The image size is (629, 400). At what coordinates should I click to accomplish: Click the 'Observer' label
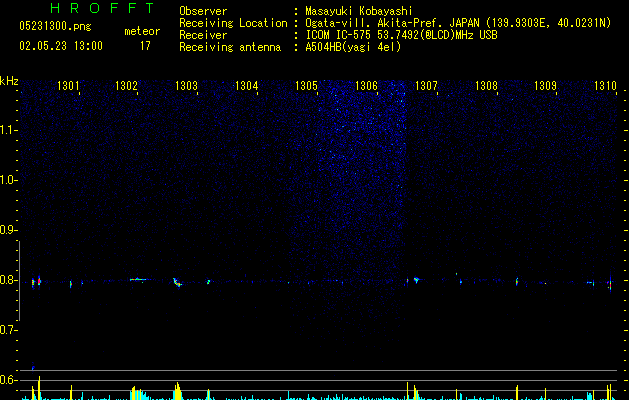[x=203, y=11]
